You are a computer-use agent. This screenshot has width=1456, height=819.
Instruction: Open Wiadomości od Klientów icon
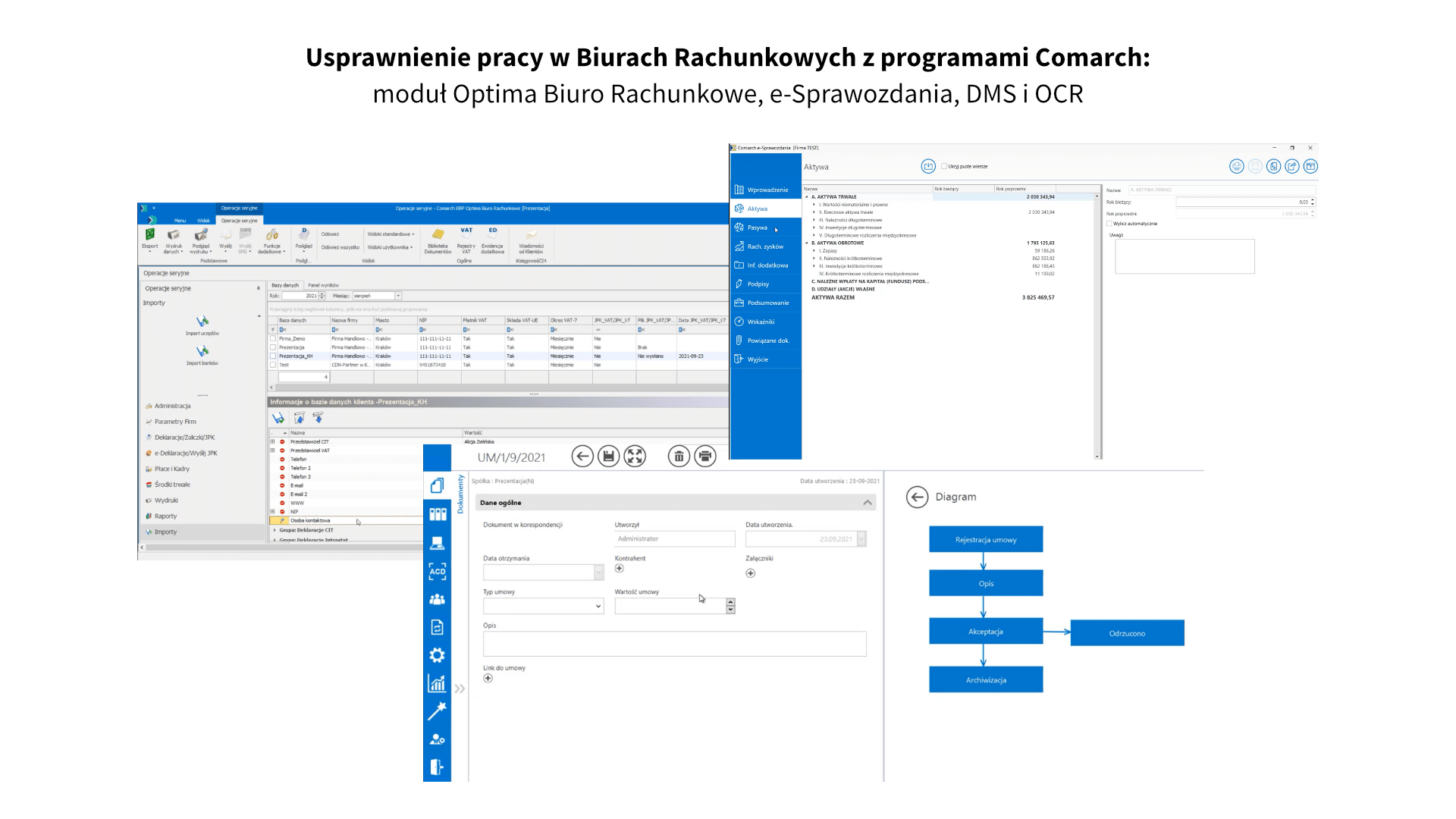tap(531, 241)
